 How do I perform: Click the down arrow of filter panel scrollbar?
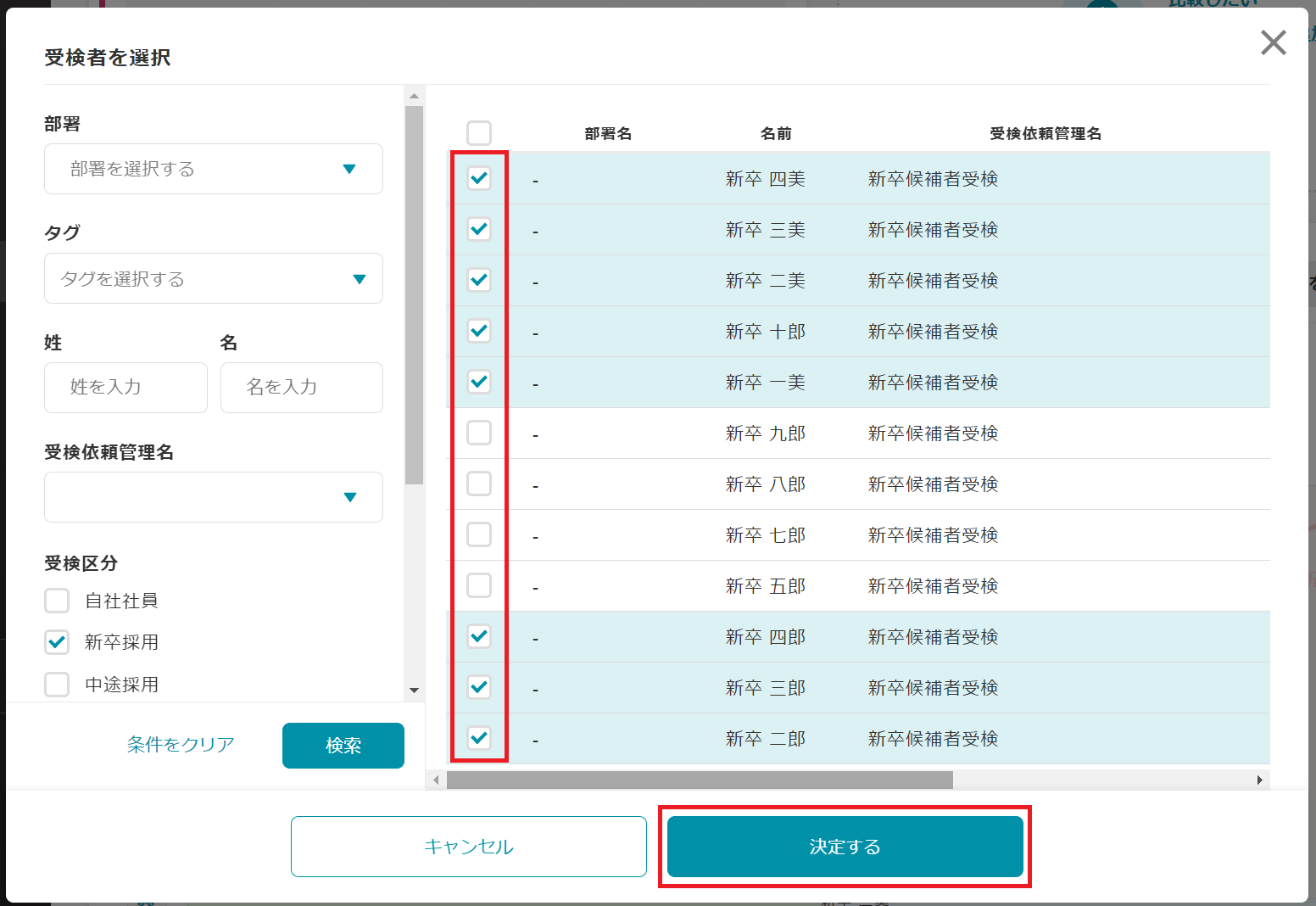point(414,691)
